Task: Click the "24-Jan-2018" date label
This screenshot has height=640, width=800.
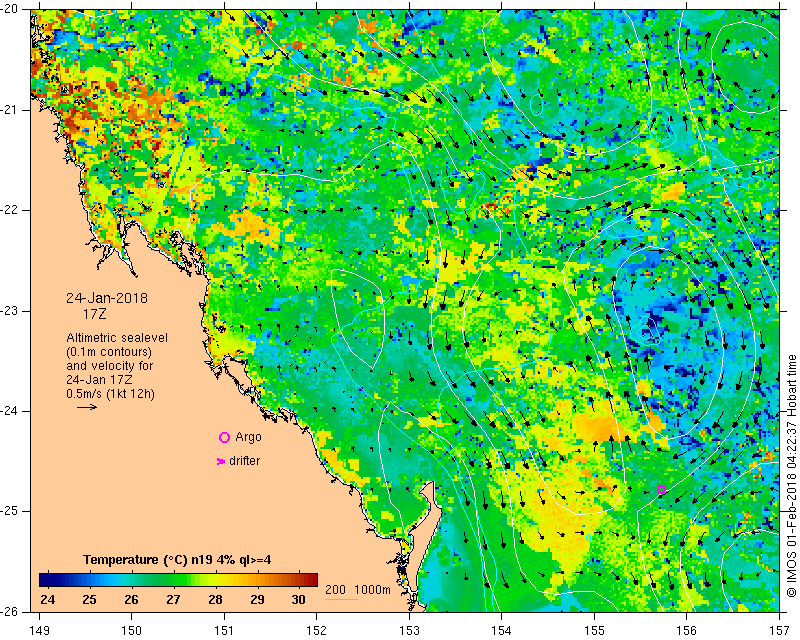Action: point(107,298)
